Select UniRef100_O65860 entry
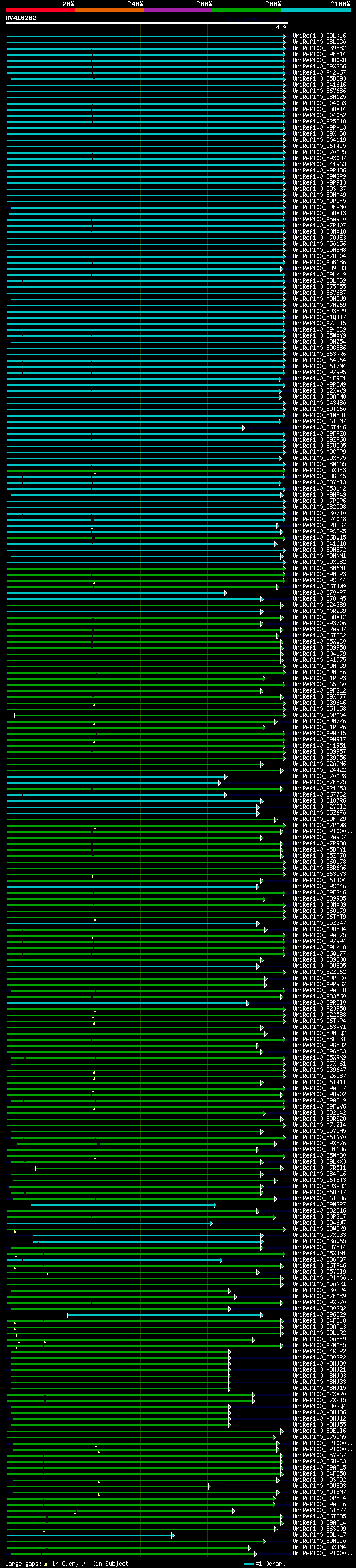The height and width of the screenshot is (1568, 356). [x=319, y=685]
